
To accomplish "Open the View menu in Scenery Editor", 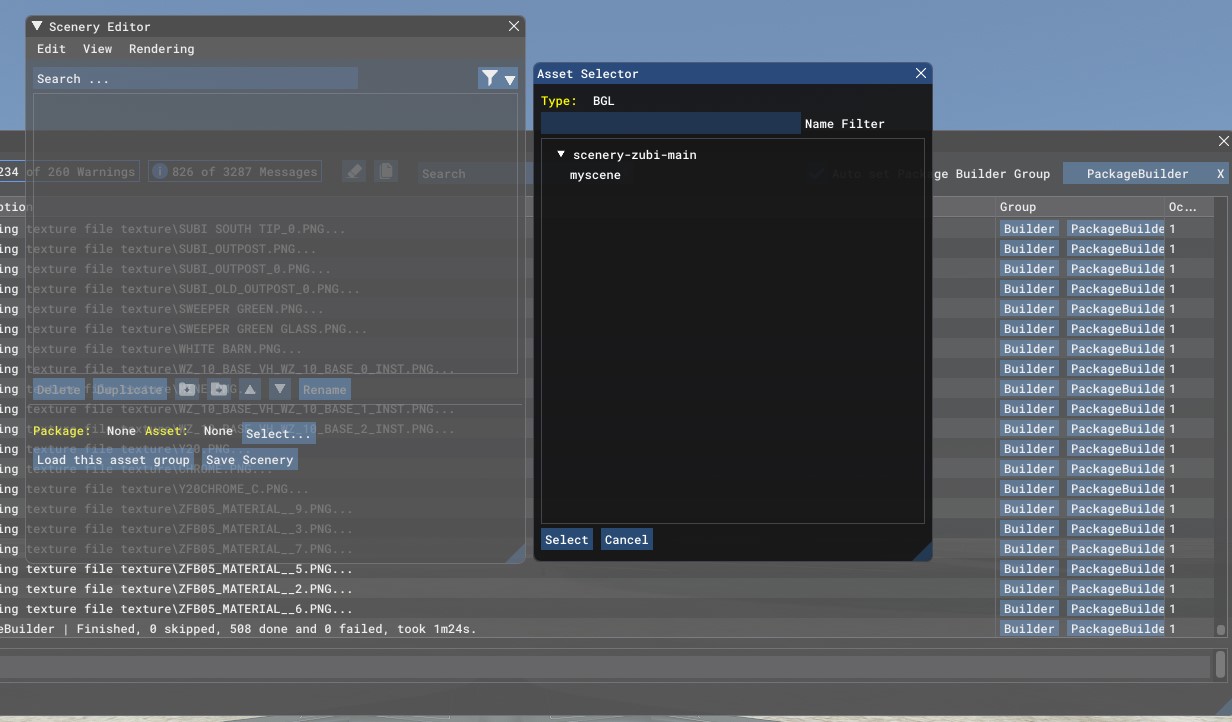I will click(x=97, y=49).
